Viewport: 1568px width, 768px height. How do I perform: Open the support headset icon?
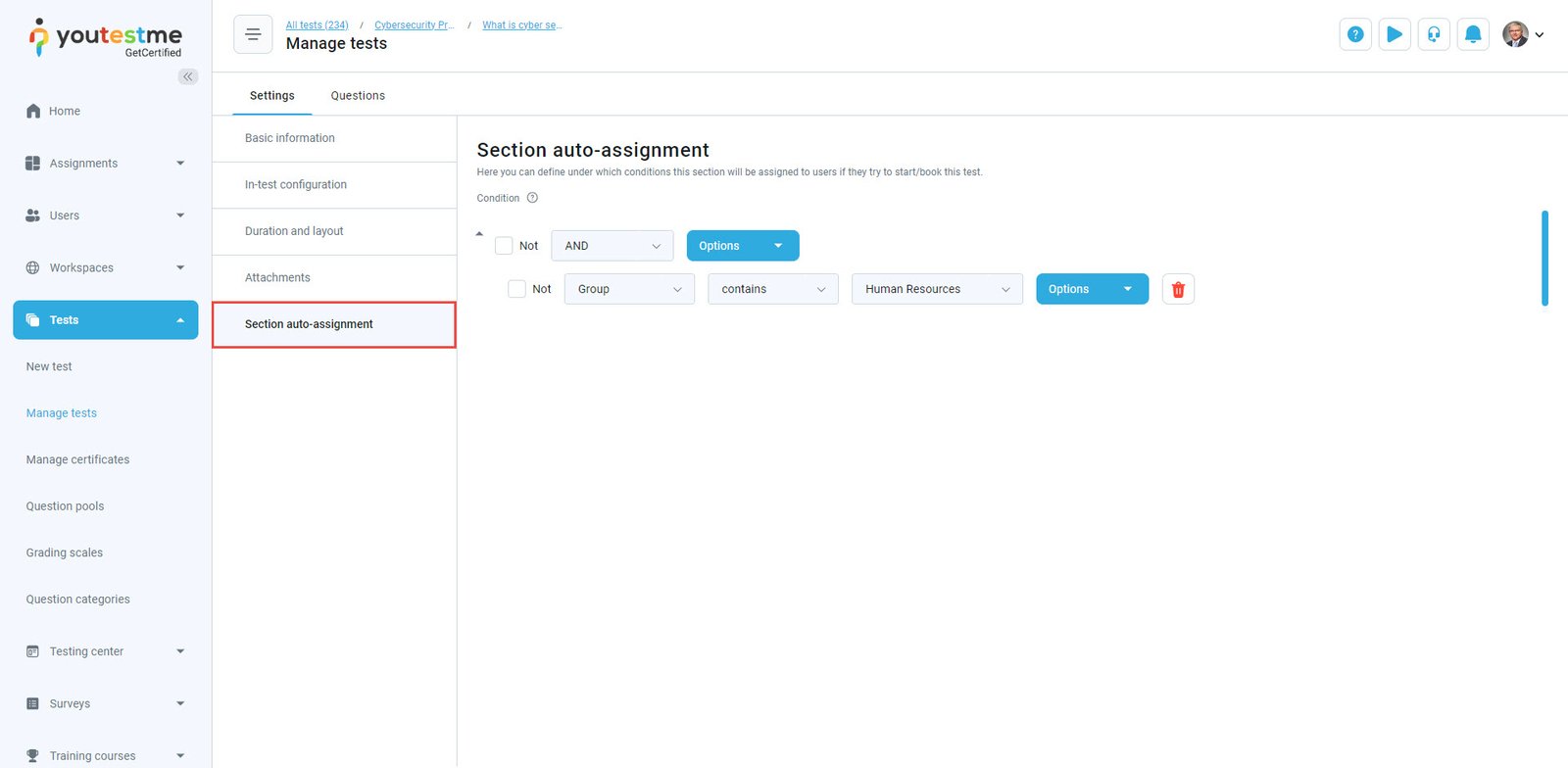click(1434, 34)
